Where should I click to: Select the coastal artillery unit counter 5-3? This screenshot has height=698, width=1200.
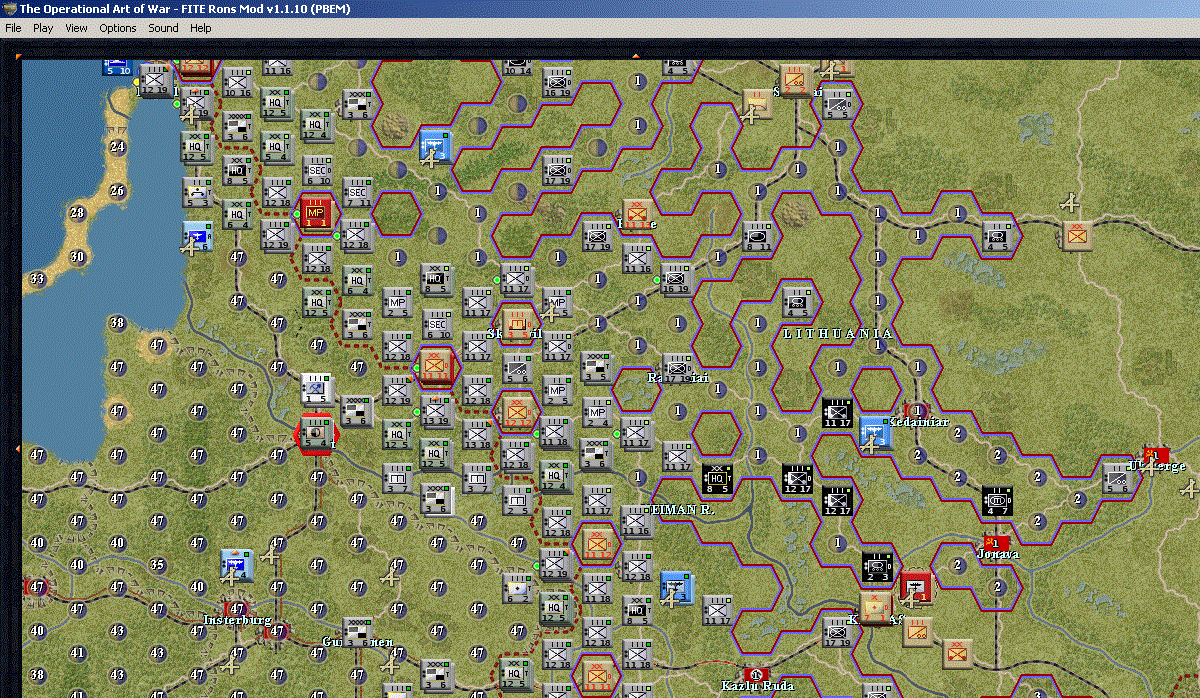pos(197,193)
